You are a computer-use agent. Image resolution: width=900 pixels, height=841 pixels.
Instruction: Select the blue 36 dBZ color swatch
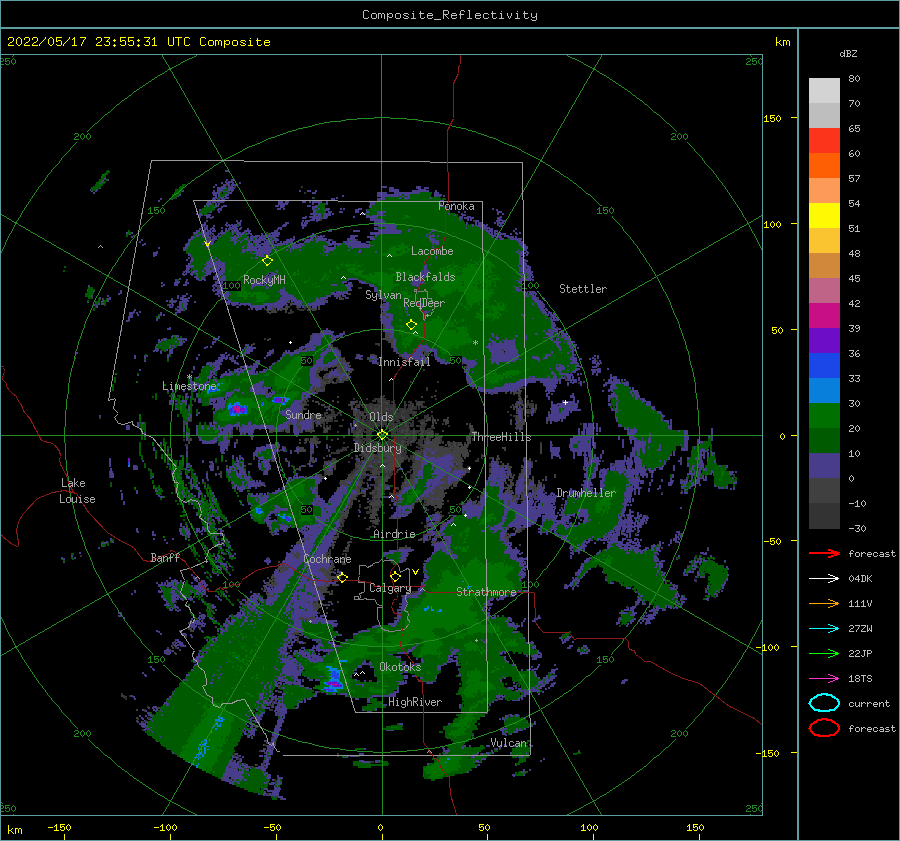[x=824, y=366]
